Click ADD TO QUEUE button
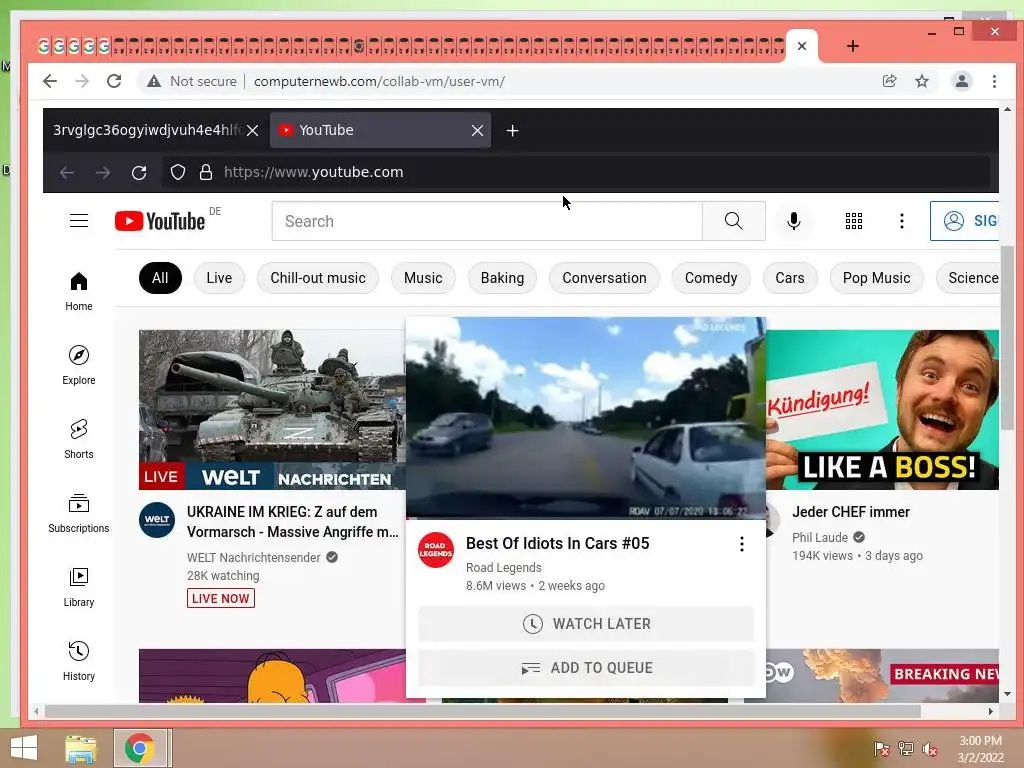1024x768 pixels. pyautogui.click(x=586, y=667)
